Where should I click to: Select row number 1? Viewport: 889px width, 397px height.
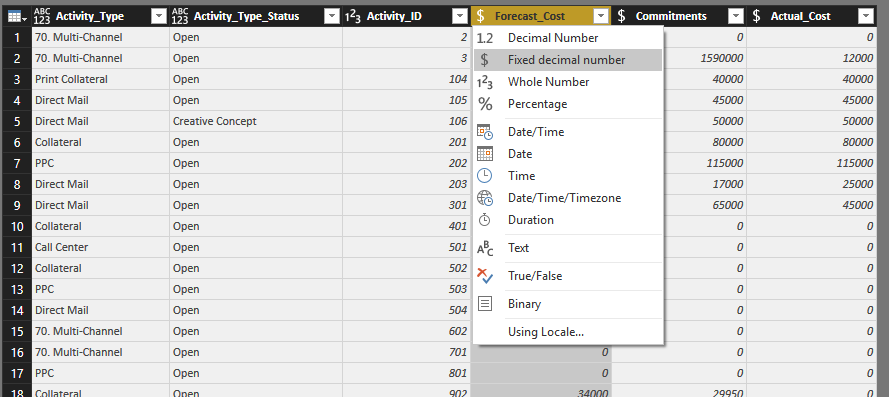[x=17, y=38]
